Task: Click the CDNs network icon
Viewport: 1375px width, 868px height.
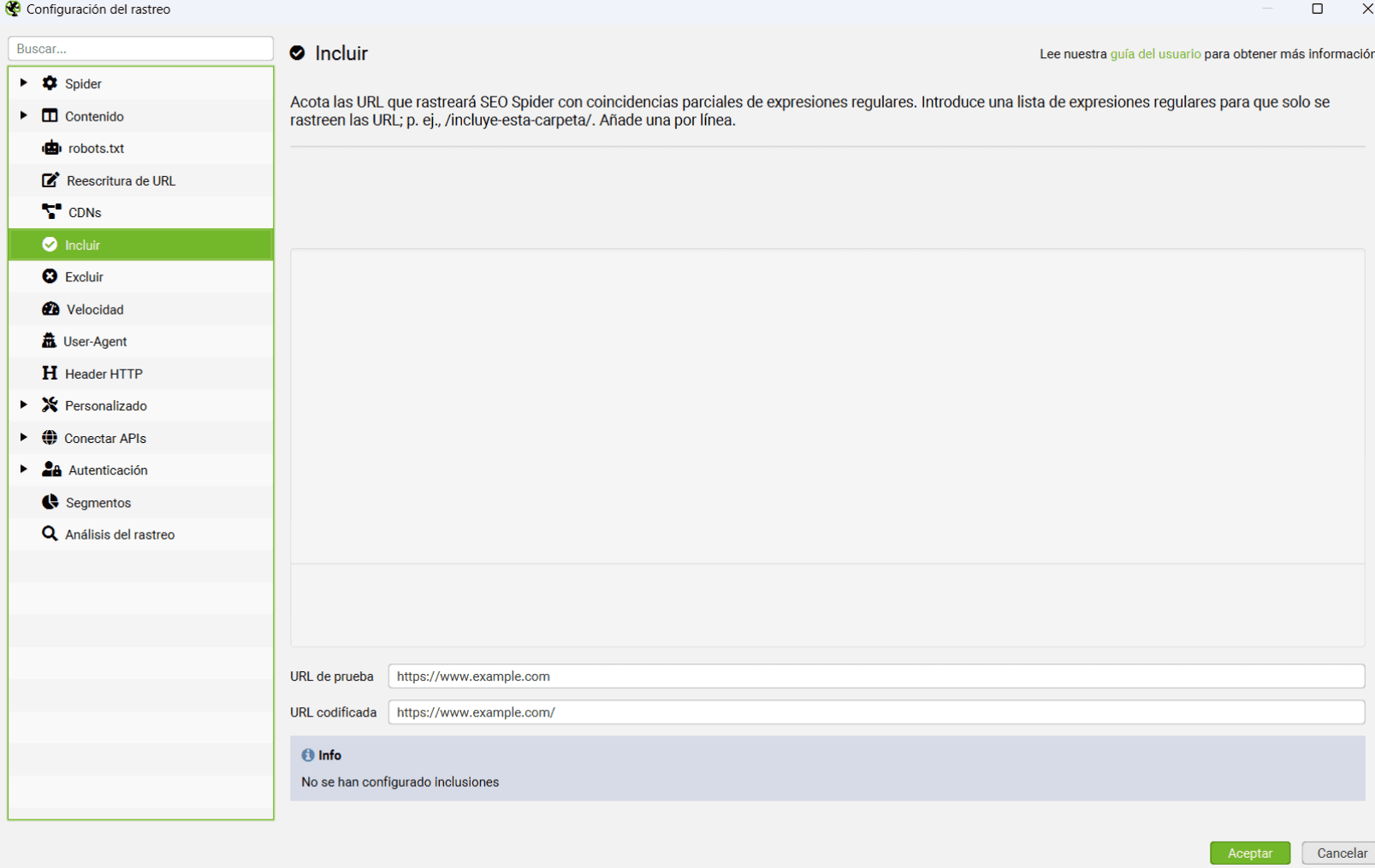Action: click(x=51, y=212)
